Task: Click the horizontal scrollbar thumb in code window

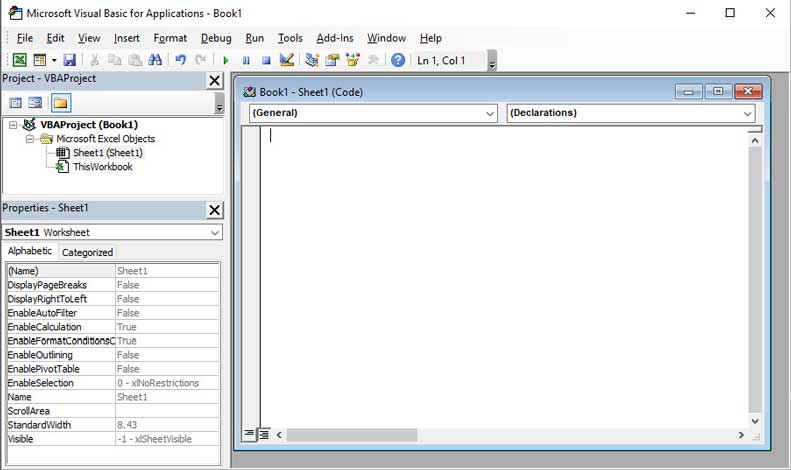Action: coord(352,434)
